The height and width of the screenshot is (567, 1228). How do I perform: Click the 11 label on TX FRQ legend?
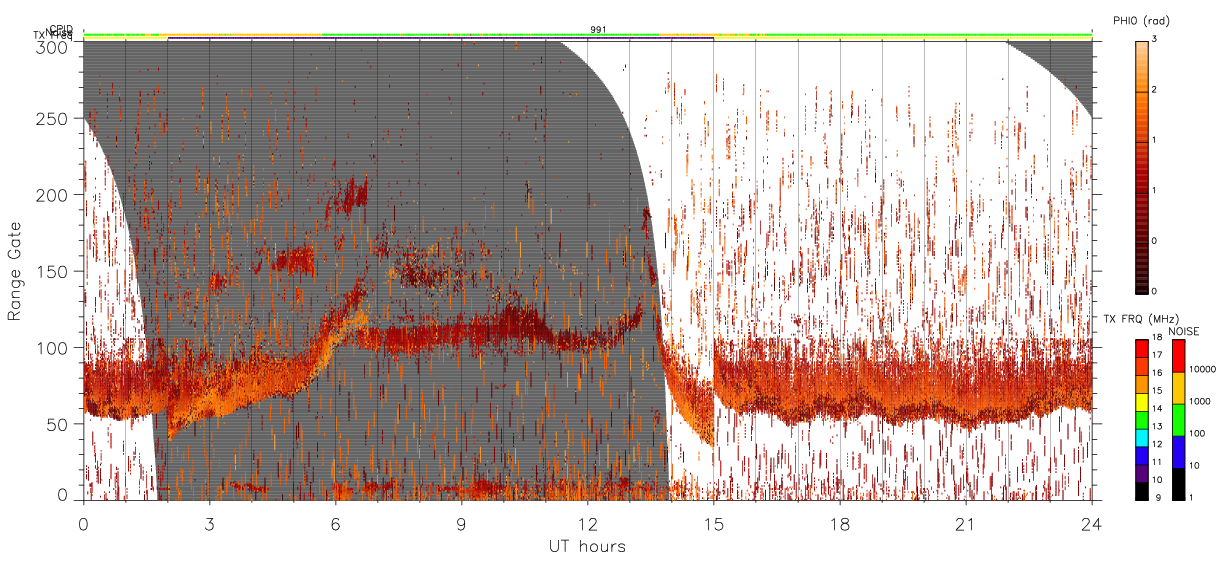pyautogui.click(x=1159, y=462)
